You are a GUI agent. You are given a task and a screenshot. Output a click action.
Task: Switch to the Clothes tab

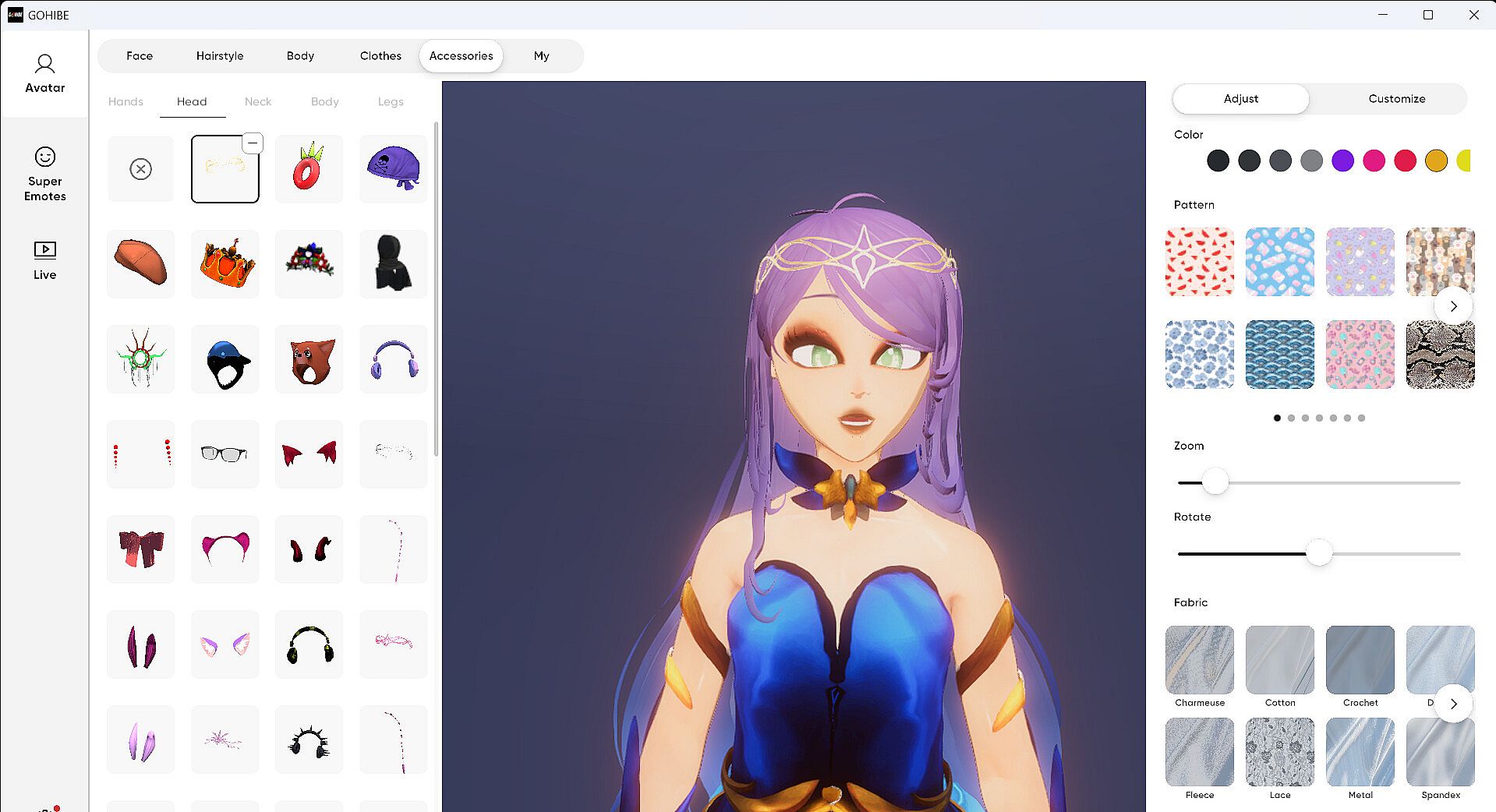click(380, 56)
